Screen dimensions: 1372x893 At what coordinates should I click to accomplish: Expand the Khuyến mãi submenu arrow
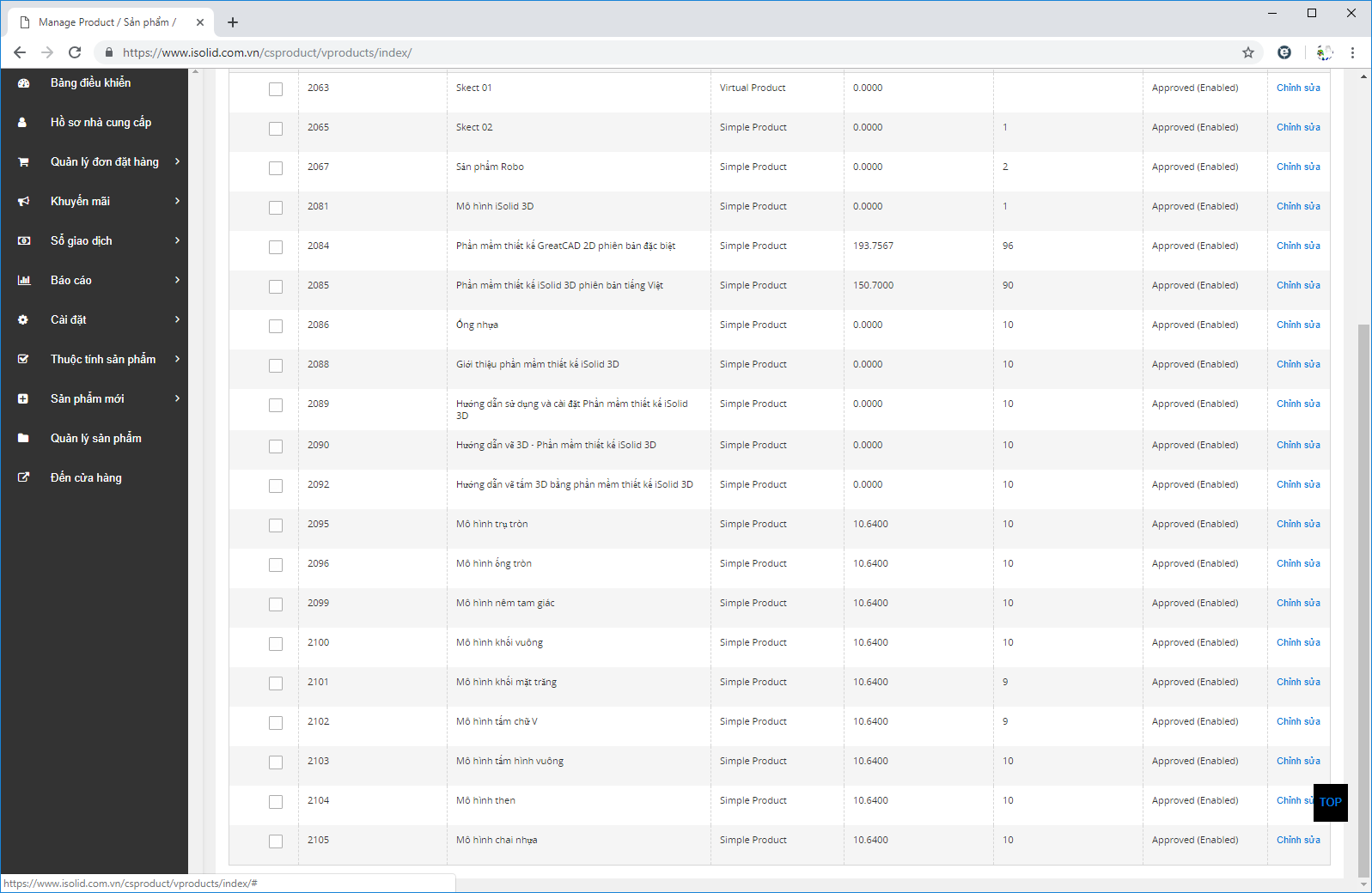point(178,201)
